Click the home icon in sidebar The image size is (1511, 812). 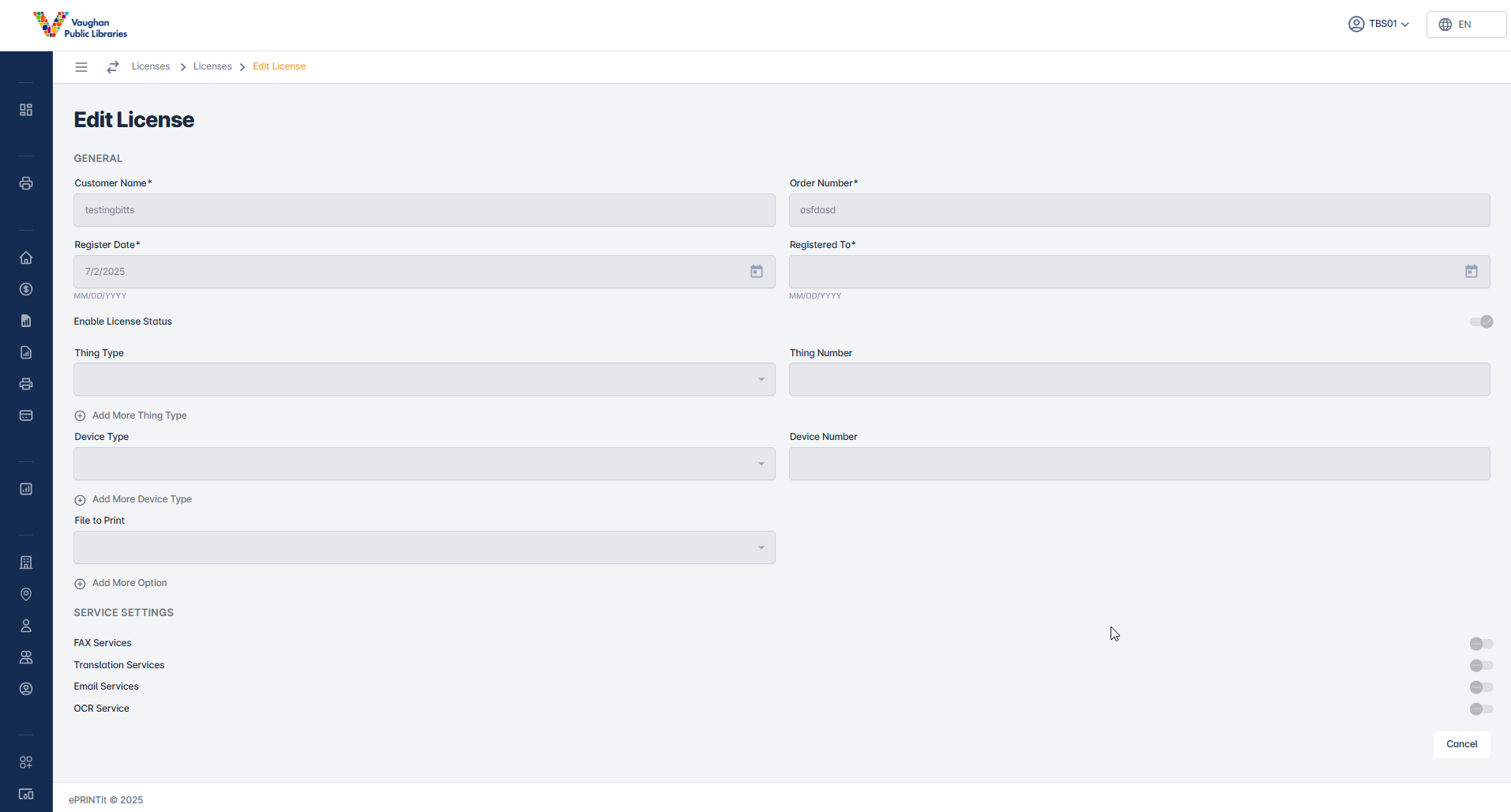[26, 258]
